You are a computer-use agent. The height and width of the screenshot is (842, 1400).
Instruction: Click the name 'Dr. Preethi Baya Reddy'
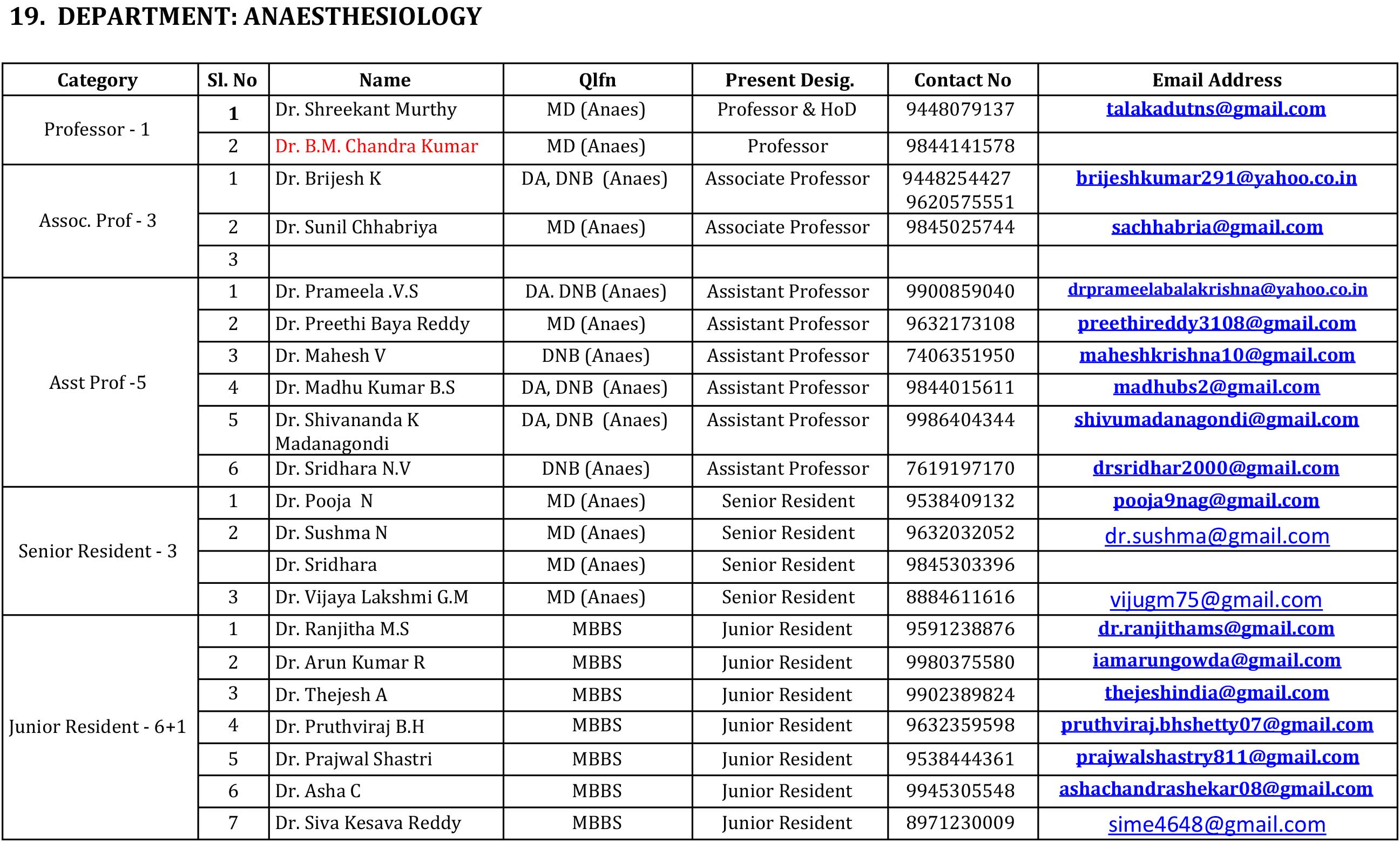pos(373,324)
